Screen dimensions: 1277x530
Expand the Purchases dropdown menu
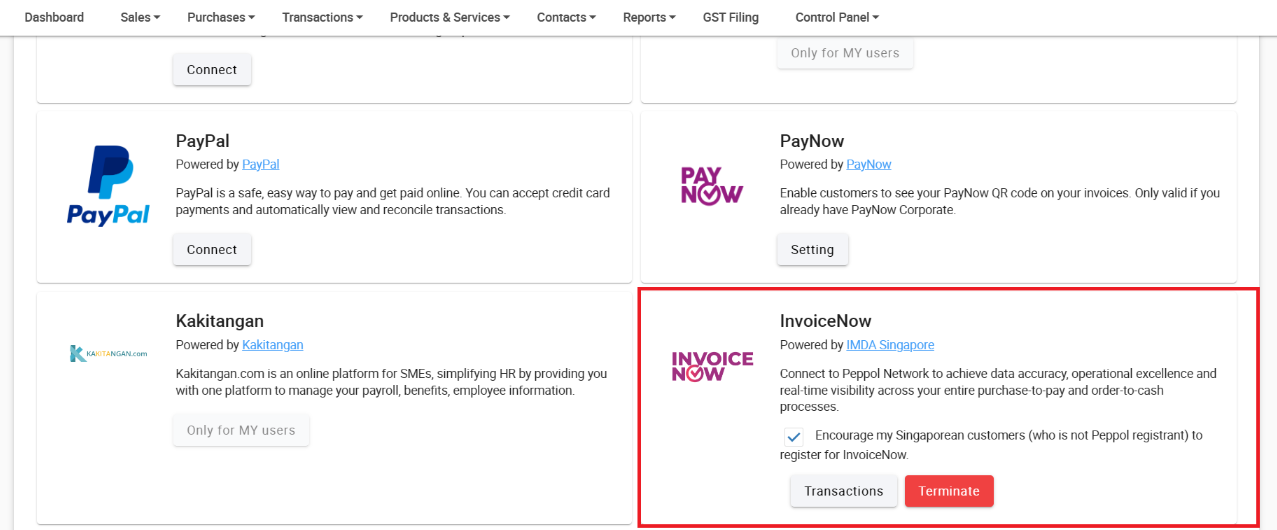221,17
